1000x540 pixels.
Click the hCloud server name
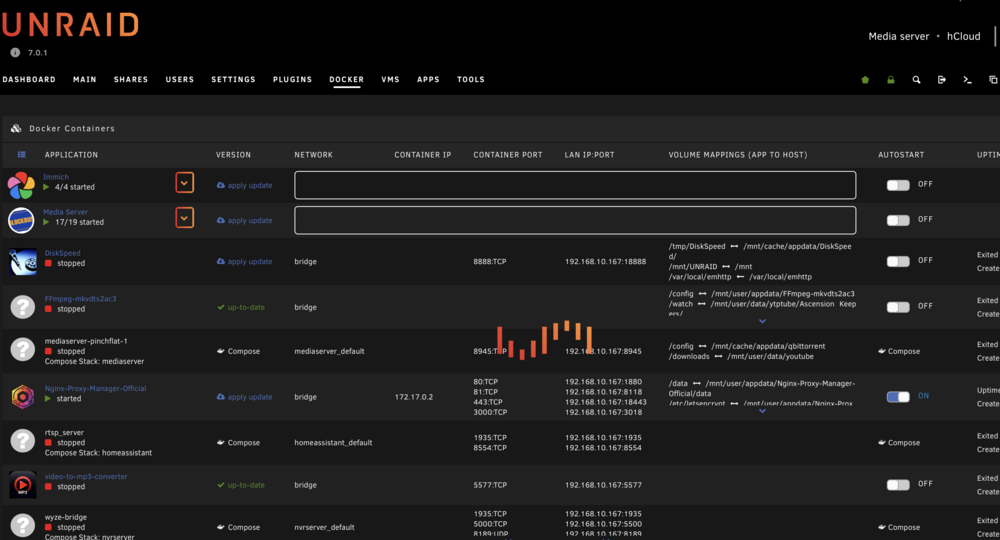pyautogui.click(x=964, y=36)
